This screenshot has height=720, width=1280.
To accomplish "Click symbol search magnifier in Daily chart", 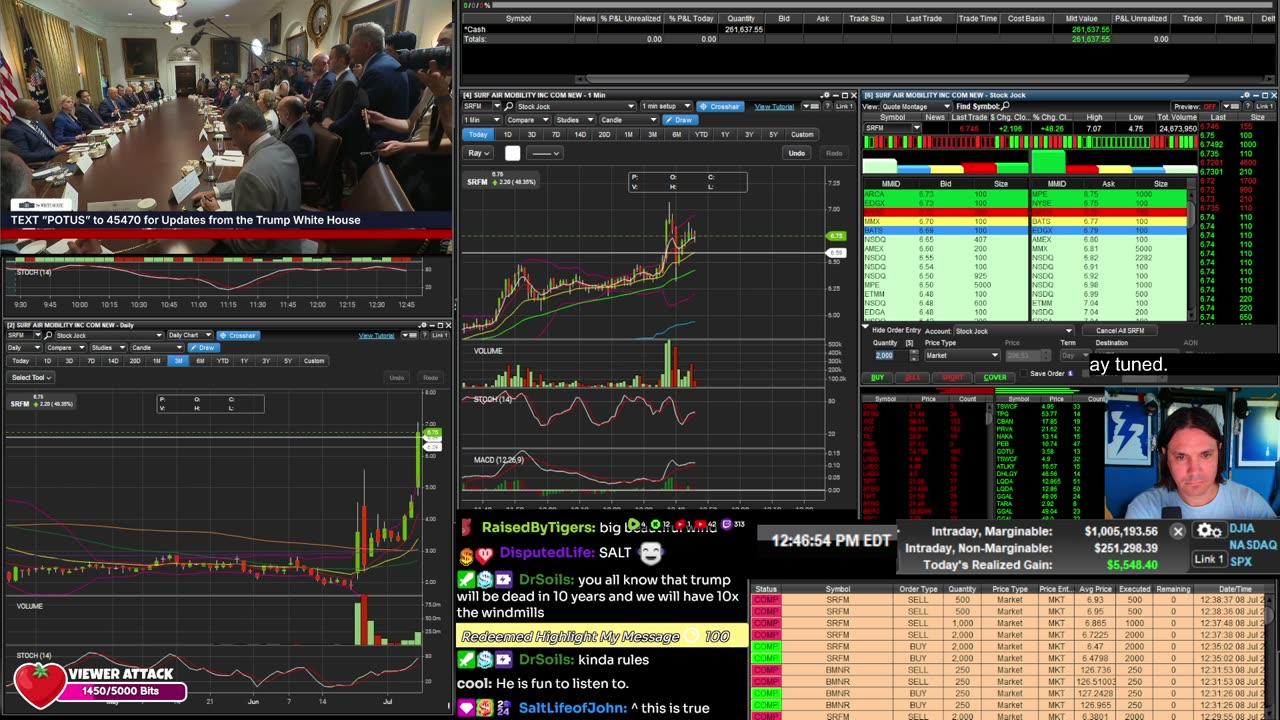I will (x=48, y=335).
